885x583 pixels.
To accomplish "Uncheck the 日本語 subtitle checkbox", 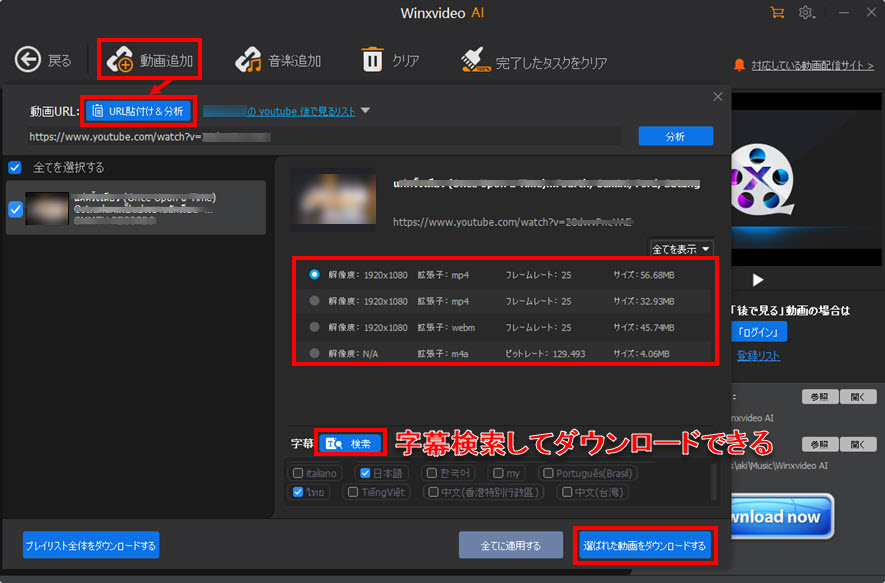I will click(365, 473).
